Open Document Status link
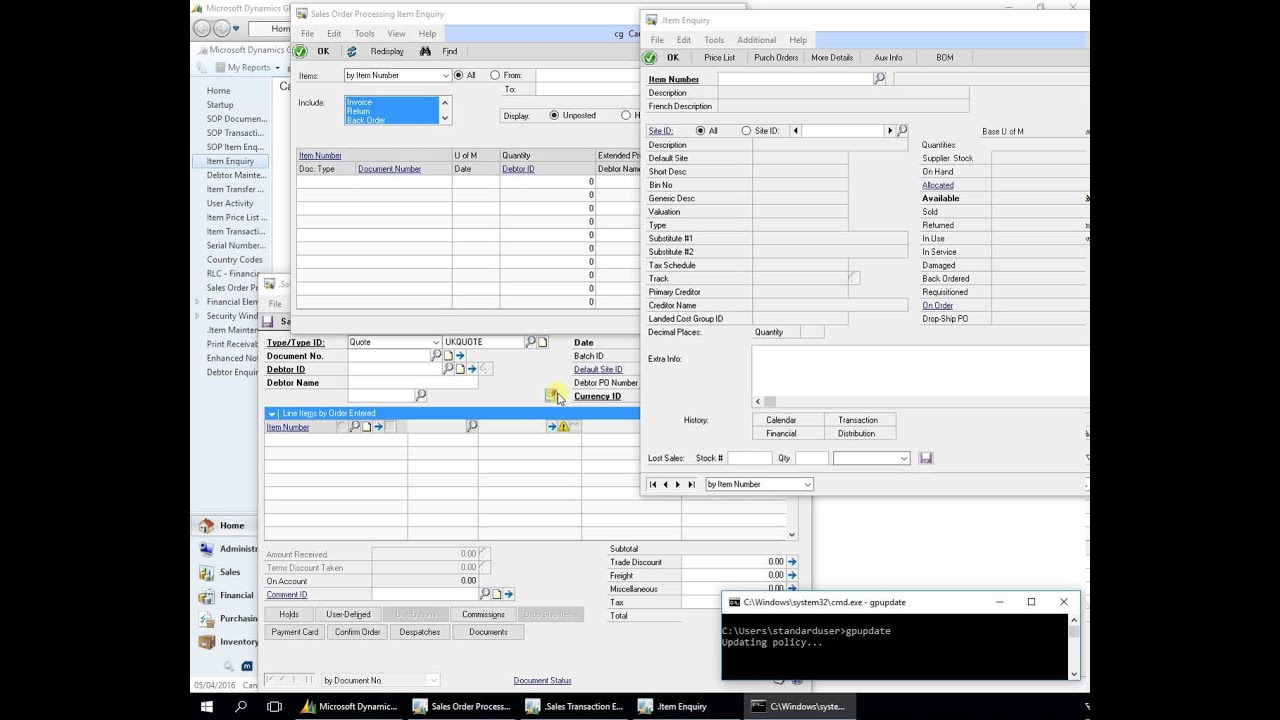This screenshot has width=1280, height=720. [542, 681]
